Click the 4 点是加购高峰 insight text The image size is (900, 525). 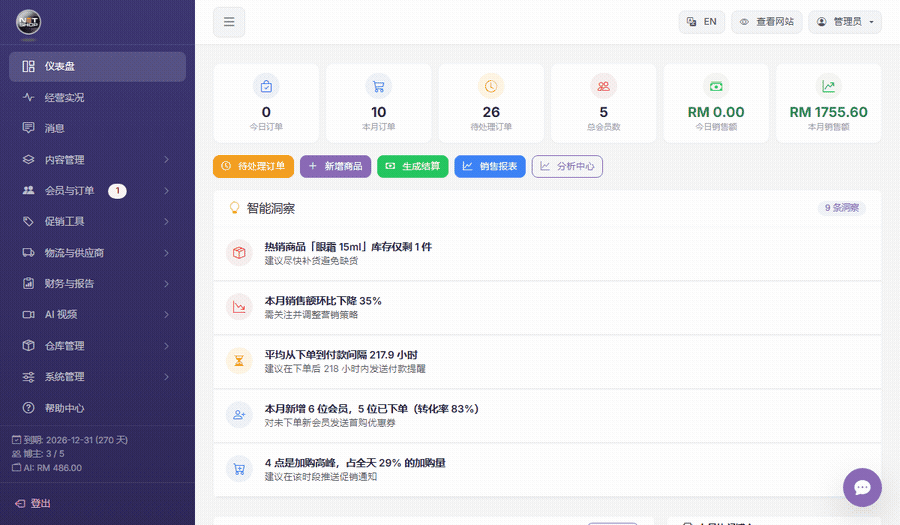(x=355, y=462)
